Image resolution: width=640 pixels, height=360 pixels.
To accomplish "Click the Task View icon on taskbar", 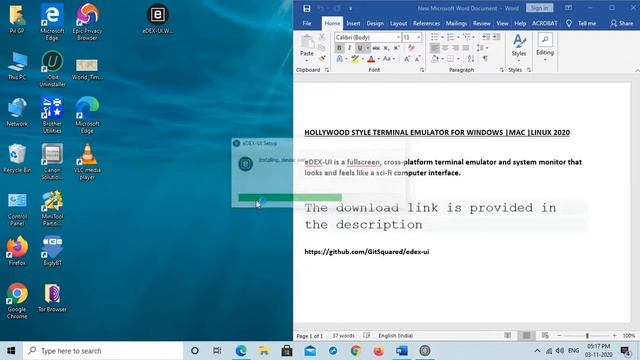I will 217,351.
